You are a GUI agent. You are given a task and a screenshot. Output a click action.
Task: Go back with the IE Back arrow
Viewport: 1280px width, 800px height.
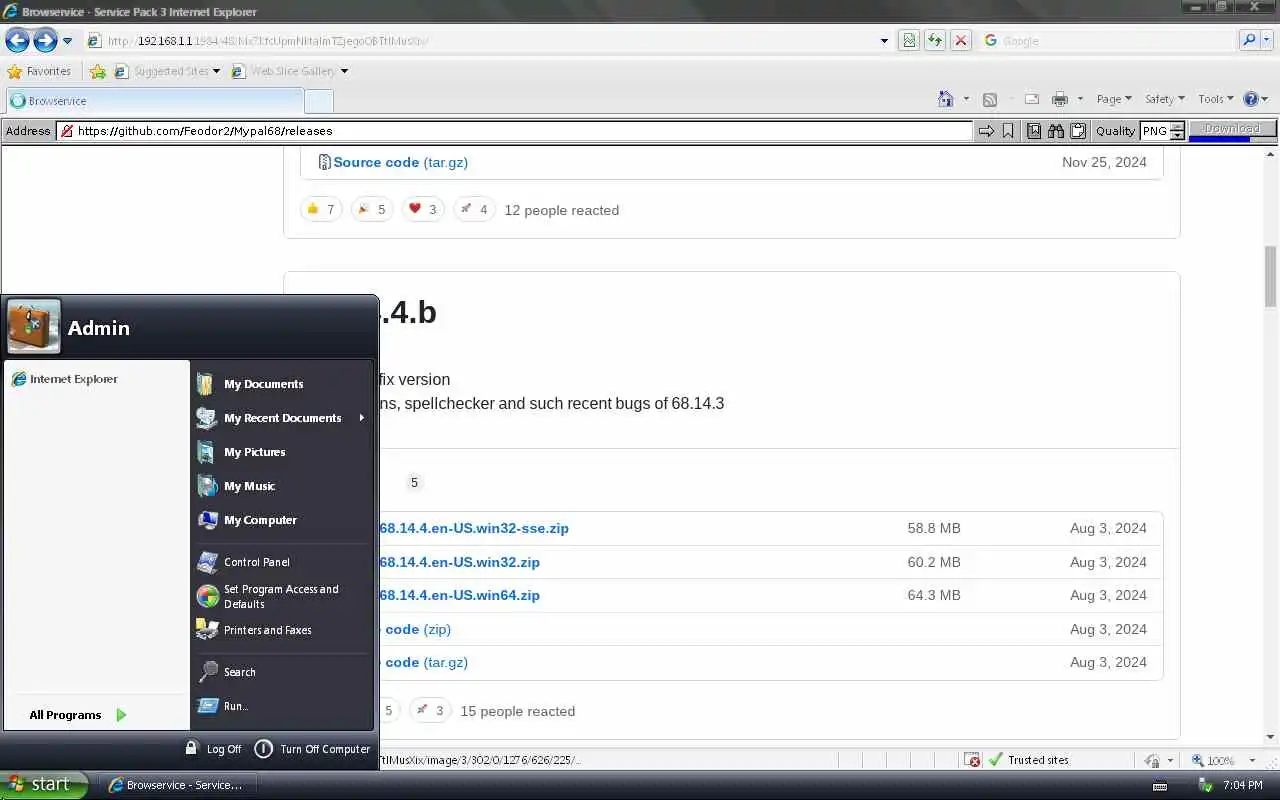[18, 41]
